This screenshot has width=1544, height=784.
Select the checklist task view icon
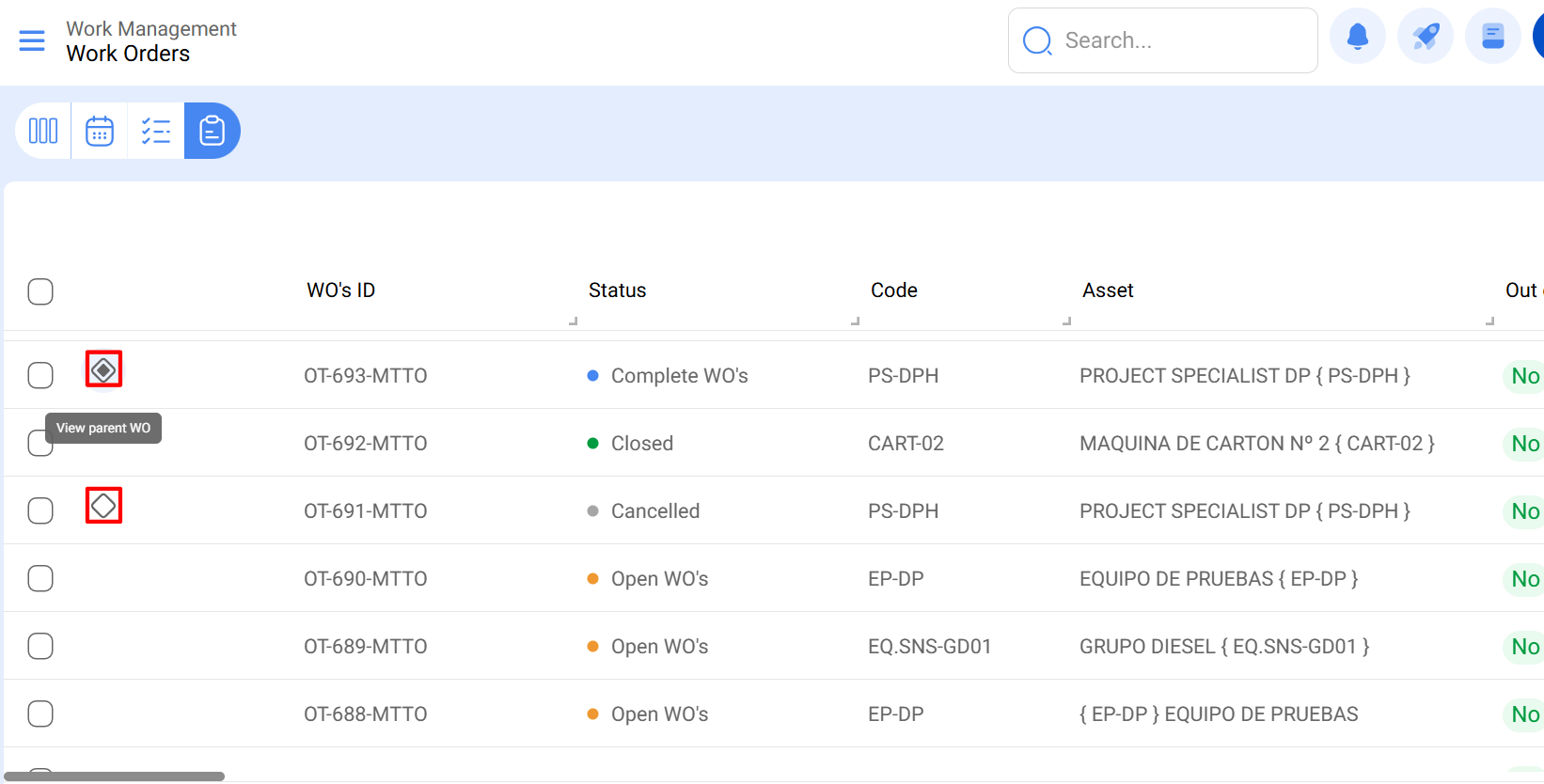click(156, 131)
